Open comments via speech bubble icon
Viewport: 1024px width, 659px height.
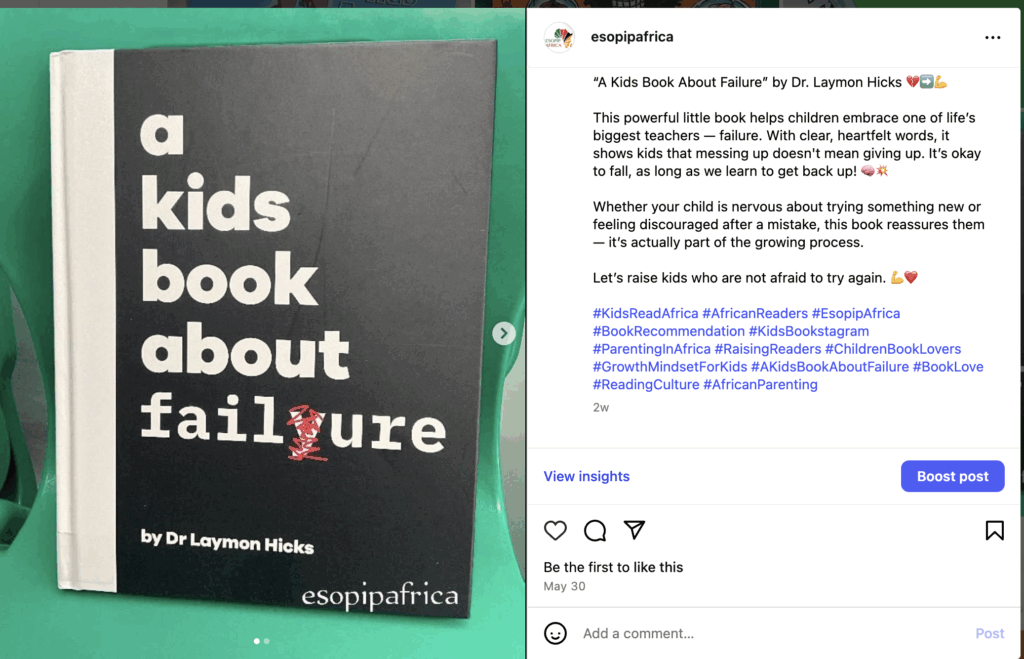click(595, 530)
